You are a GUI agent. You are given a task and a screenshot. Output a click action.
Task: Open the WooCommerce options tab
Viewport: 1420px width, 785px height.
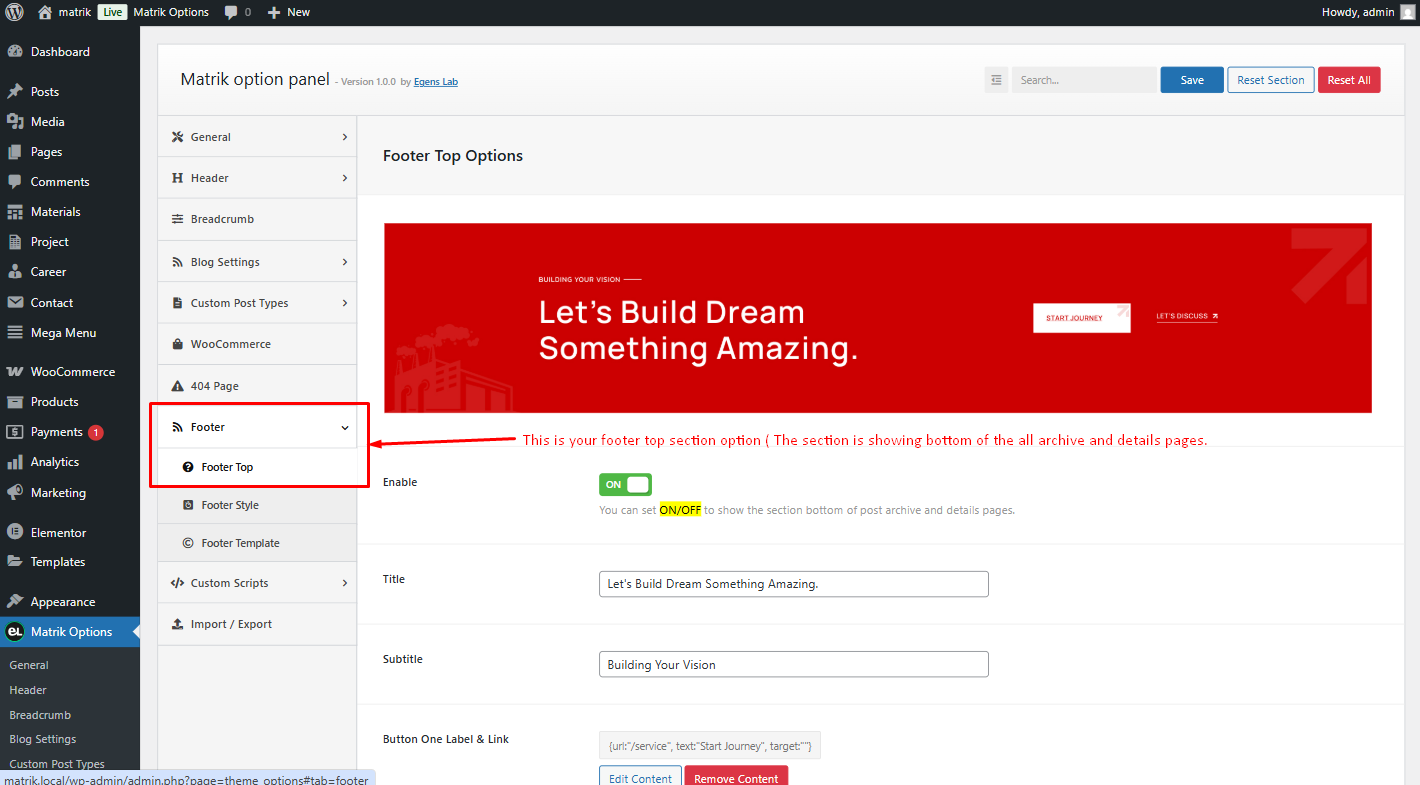pyautogui.click(x=257, y=344)
